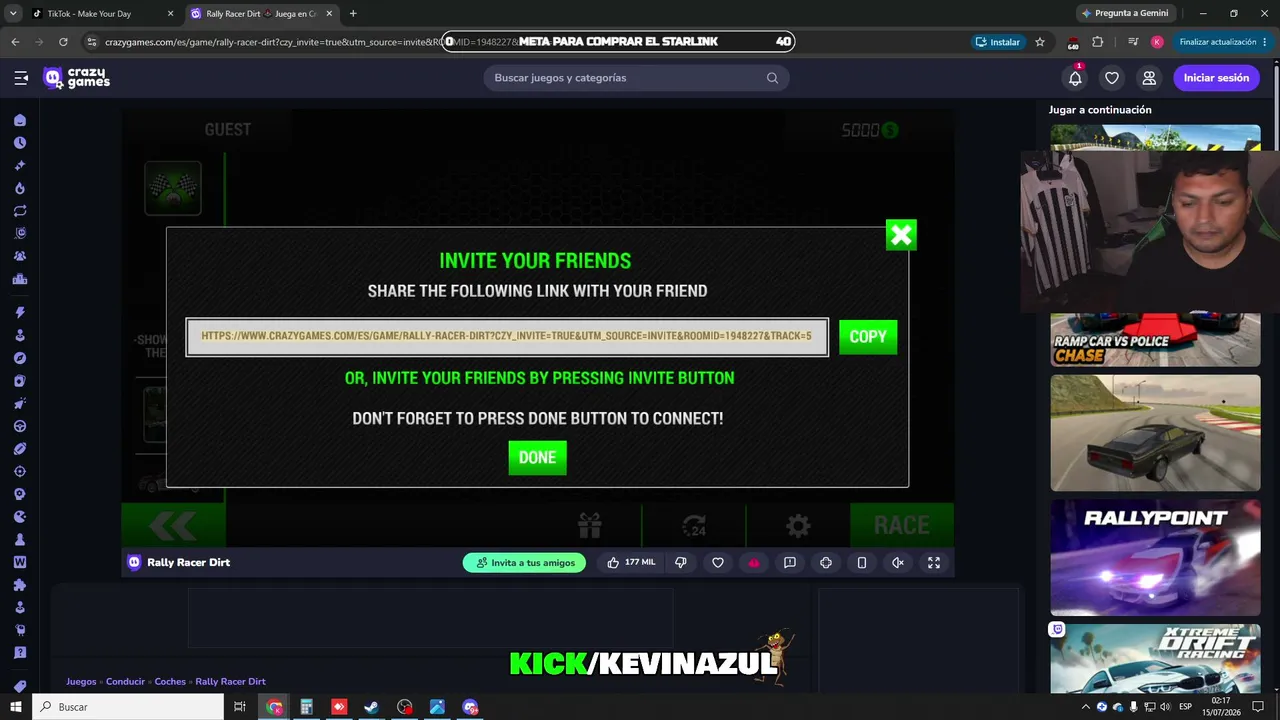Enter fullscreen mode for the game

(934, 563)
